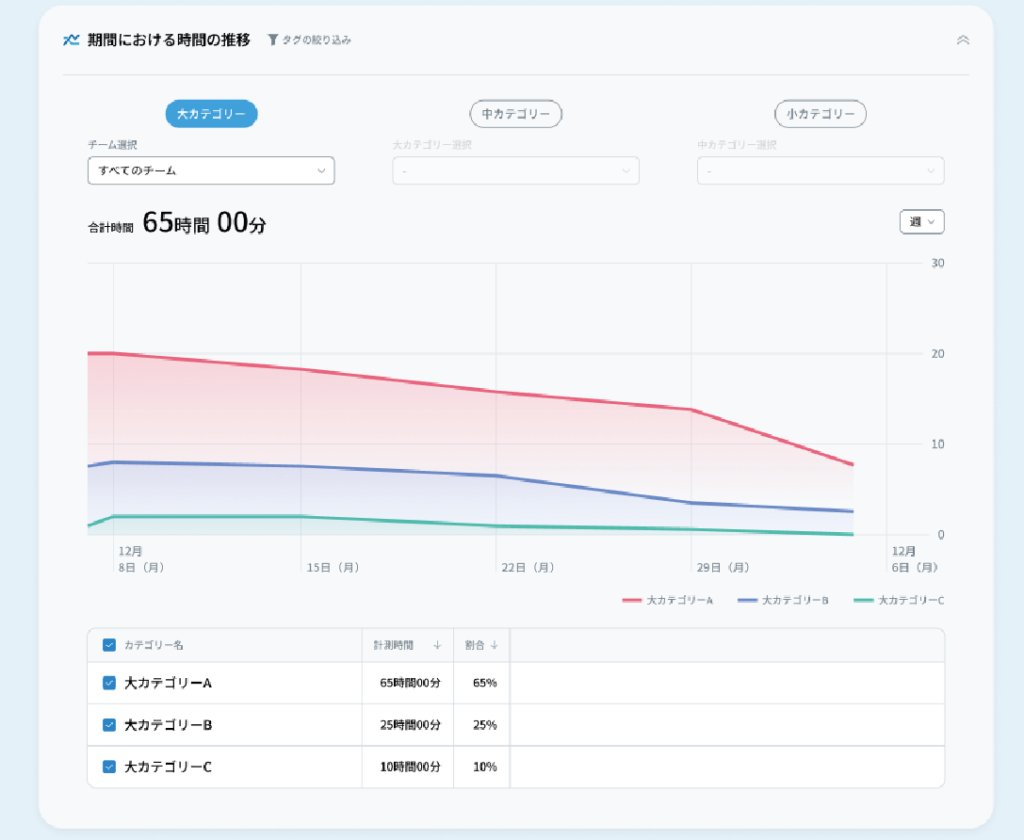Click the 大カテゴリーA red legend marker
The height and width of the screenshot is (840, 1024).
(632, 600)
